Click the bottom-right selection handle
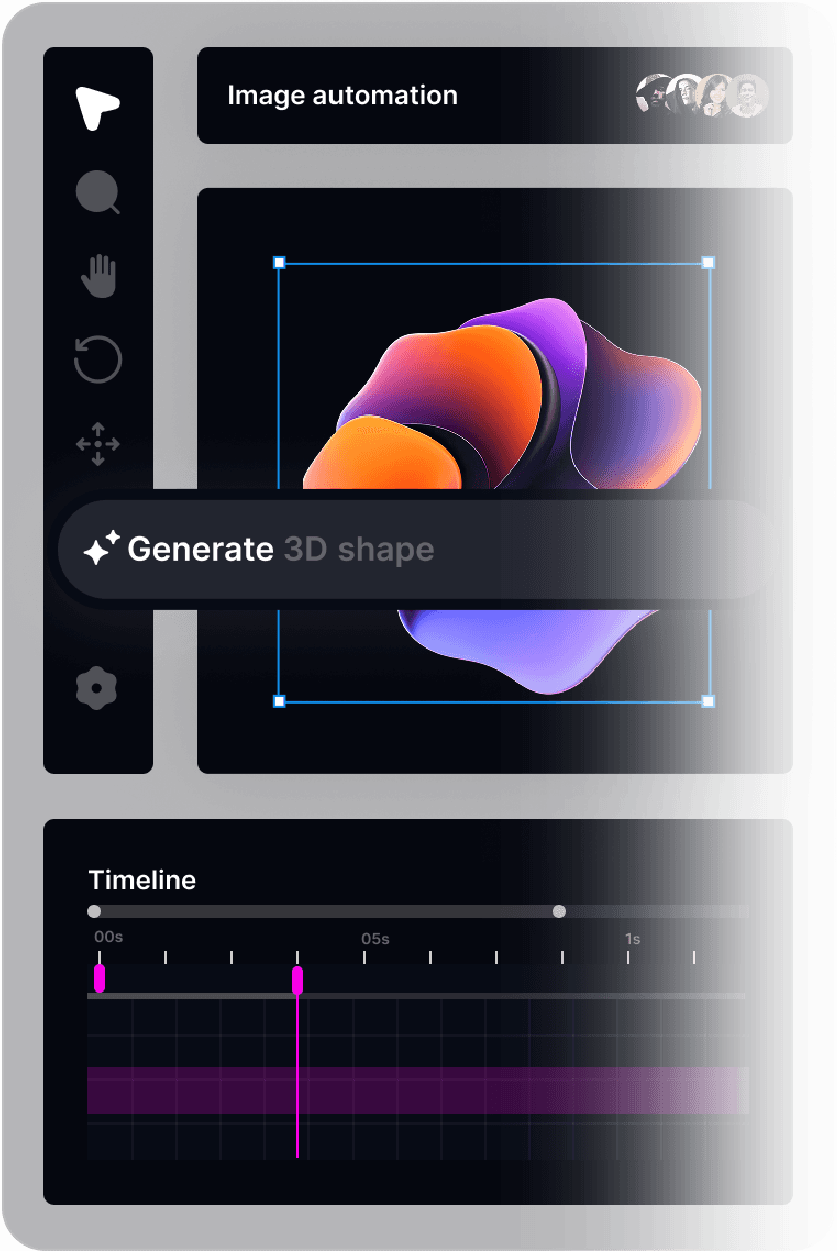This screenshot has height=1251, width=837. [708, 701]
